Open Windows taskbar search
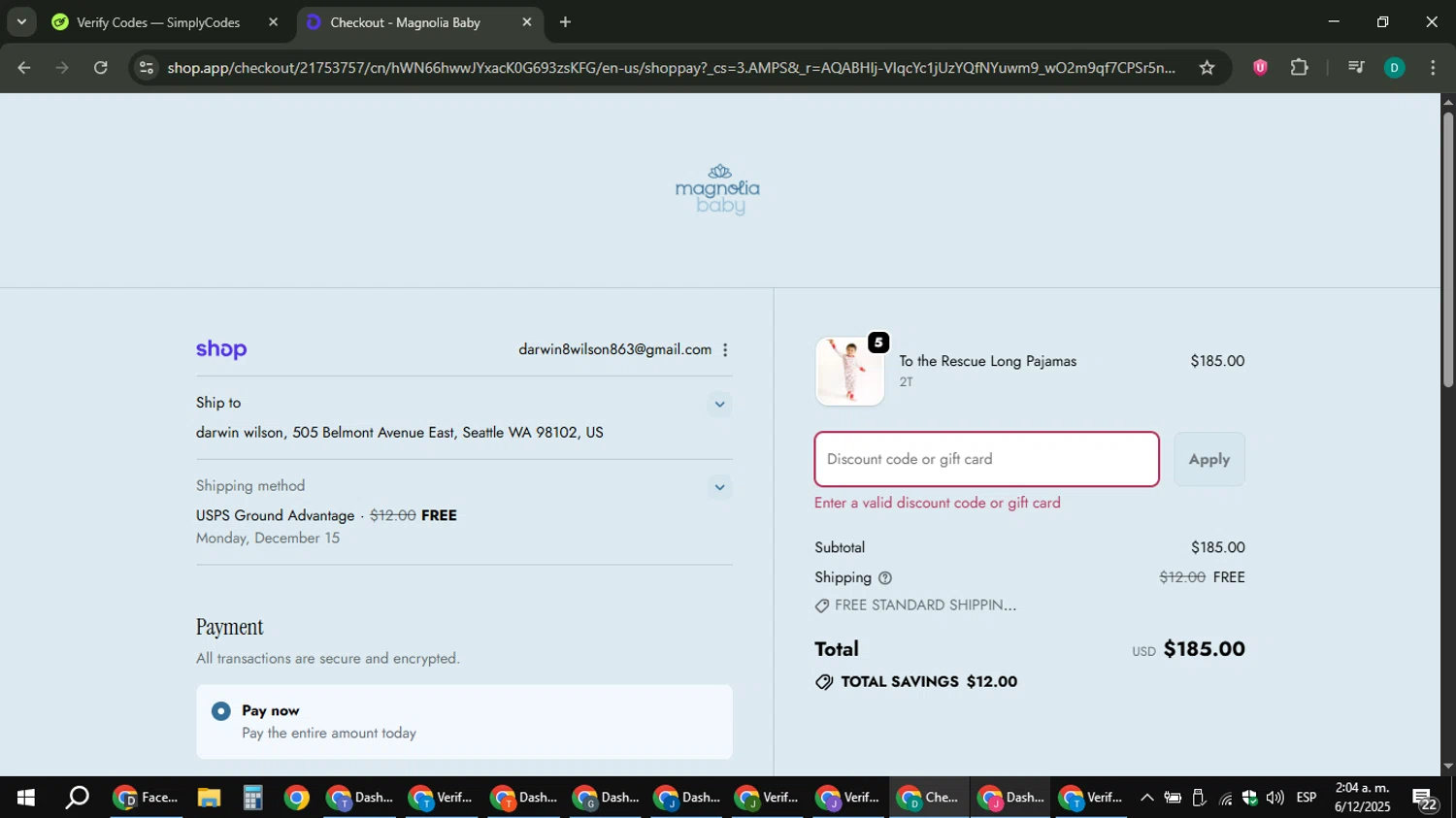1456x818 pixels. point(77,798)
